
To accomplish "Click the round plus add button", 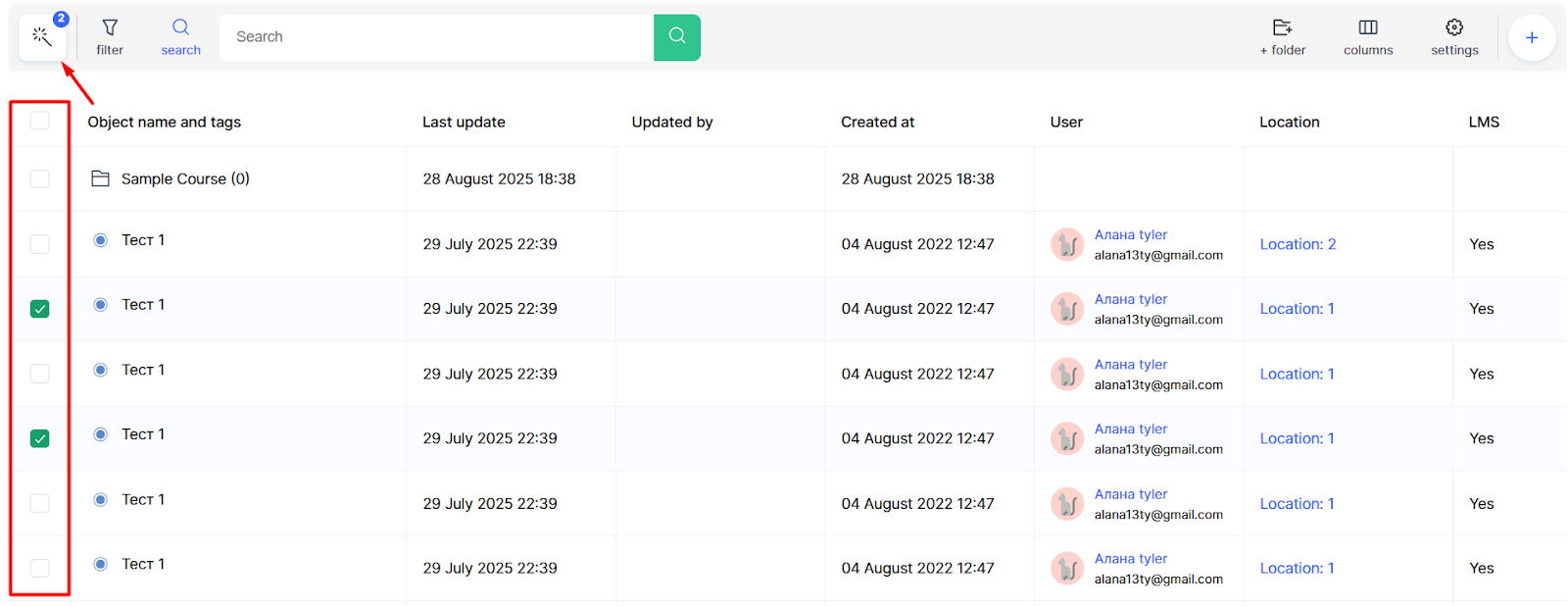I will [x=1531, y=37].
